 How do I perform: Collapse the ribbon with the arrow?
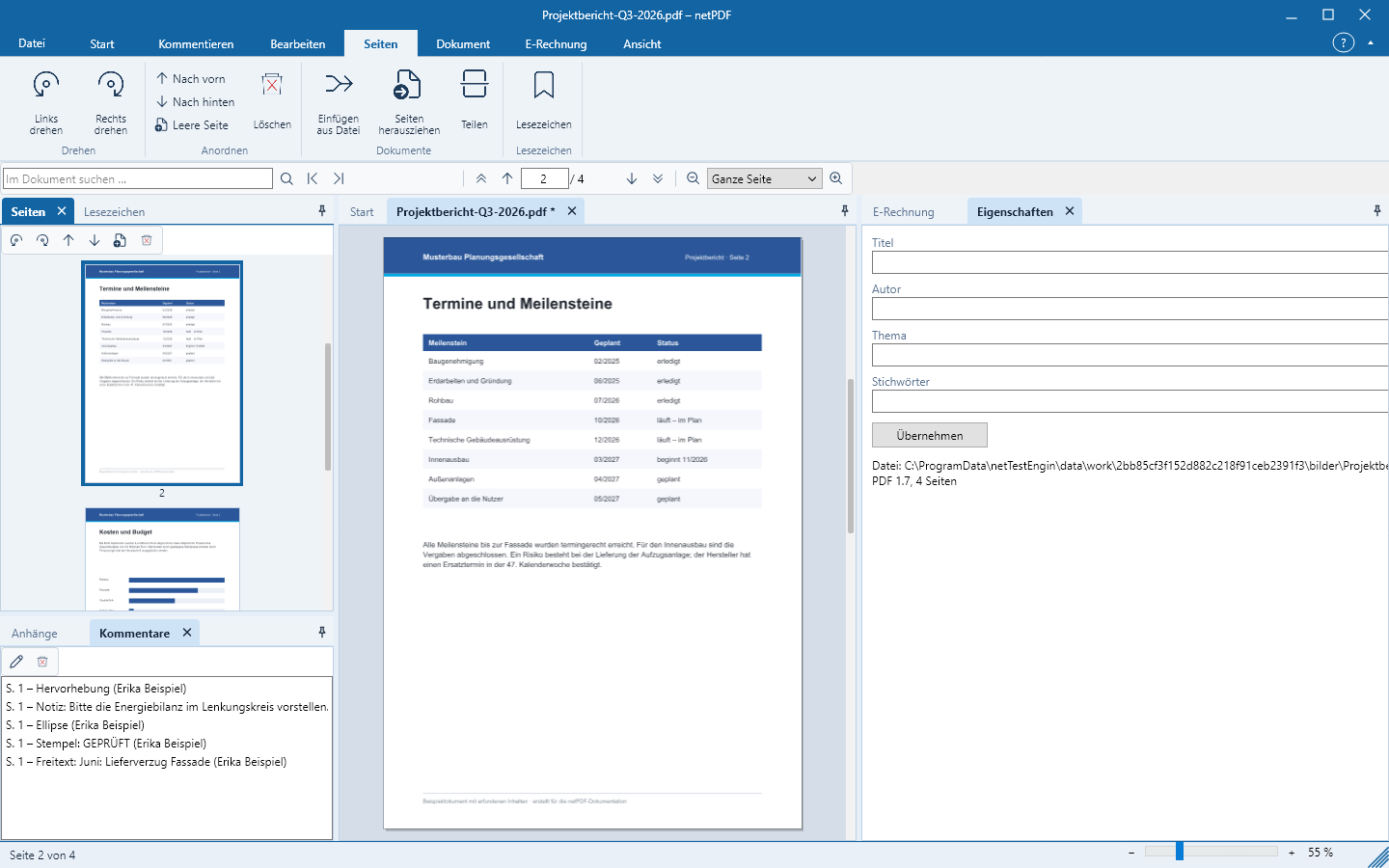pos(1371,42)
